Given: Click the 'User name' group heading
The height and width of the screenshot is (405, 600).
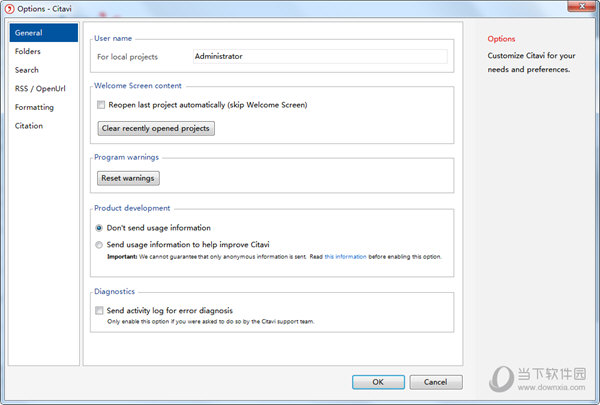Looking at the screenshot, I should coord(113,38).
